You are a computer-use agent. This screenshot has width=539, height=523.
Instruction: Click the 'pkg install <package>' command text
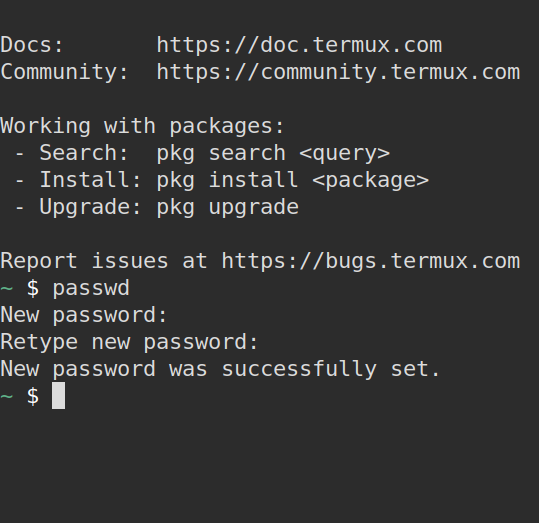pyautogui.click(x=293, y=180)
